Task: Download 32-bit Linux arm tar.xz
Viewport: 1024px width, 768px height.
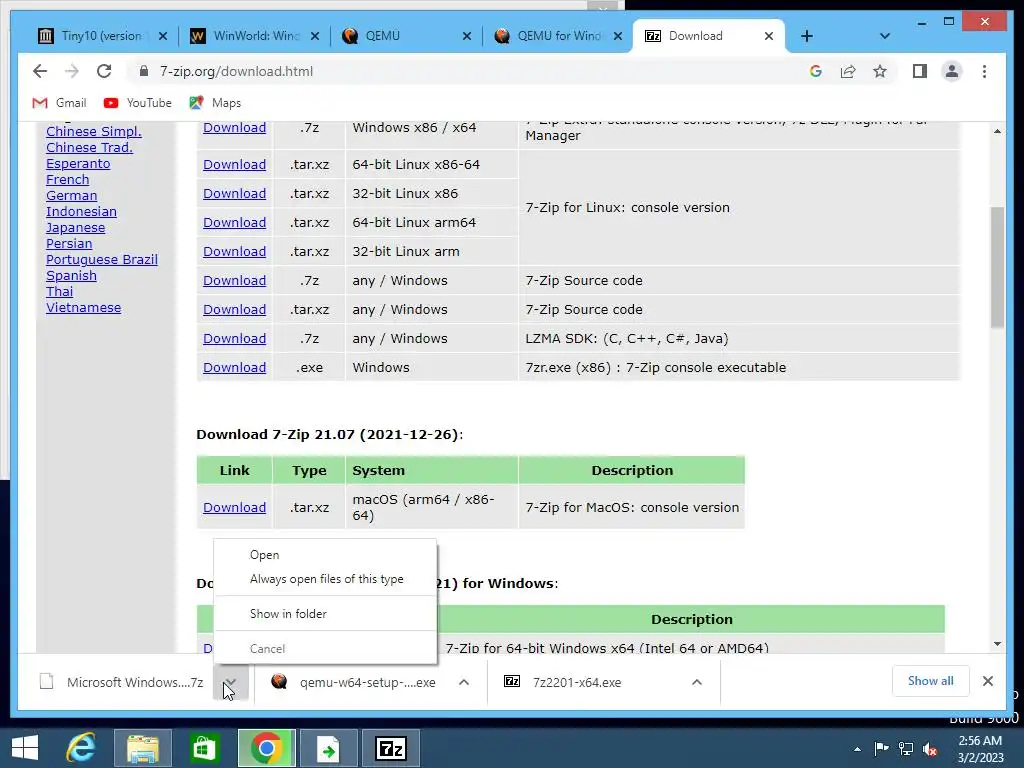Action: click(234, 251)
